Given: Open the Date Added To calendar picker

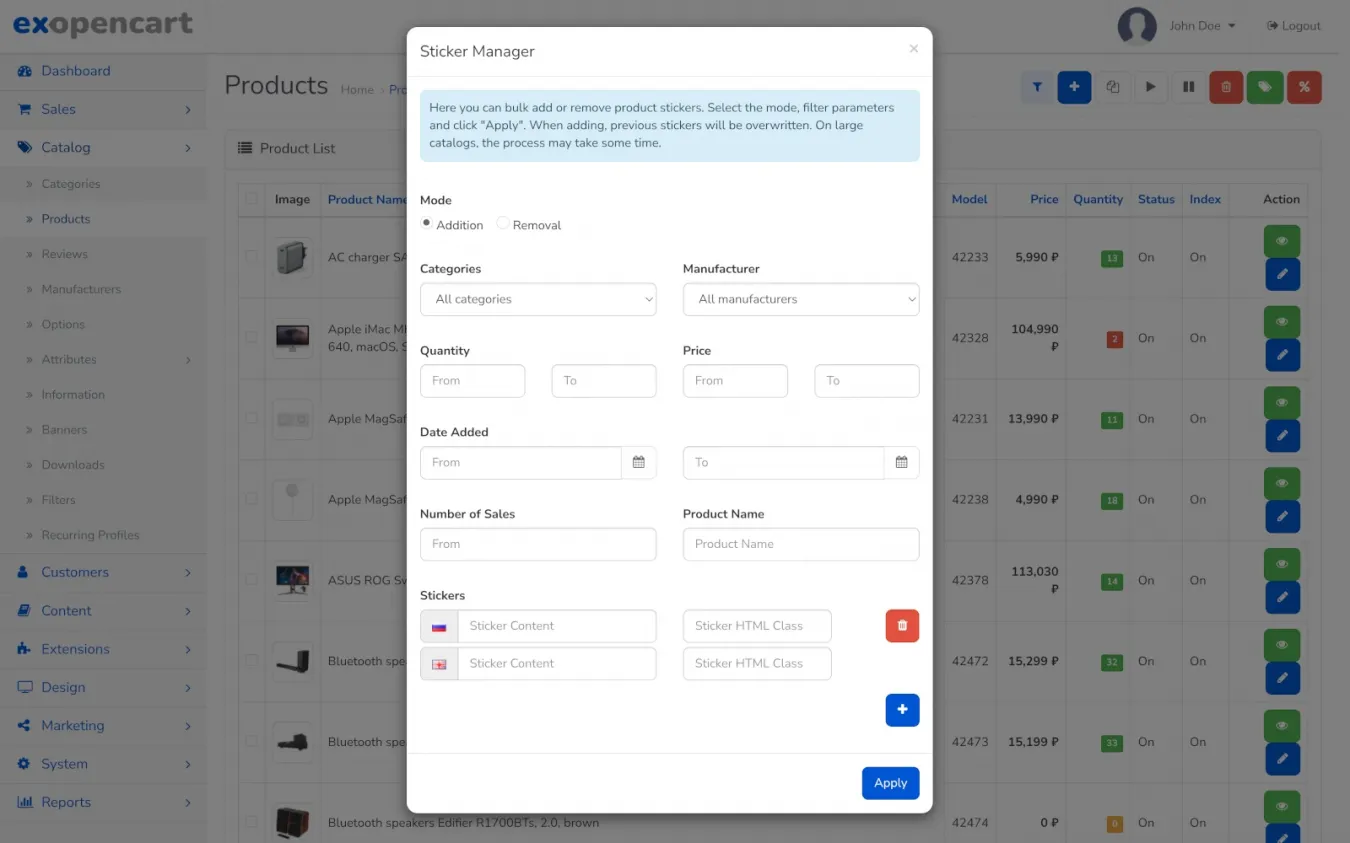Looking at the screenshot, I should pos(901,463).
